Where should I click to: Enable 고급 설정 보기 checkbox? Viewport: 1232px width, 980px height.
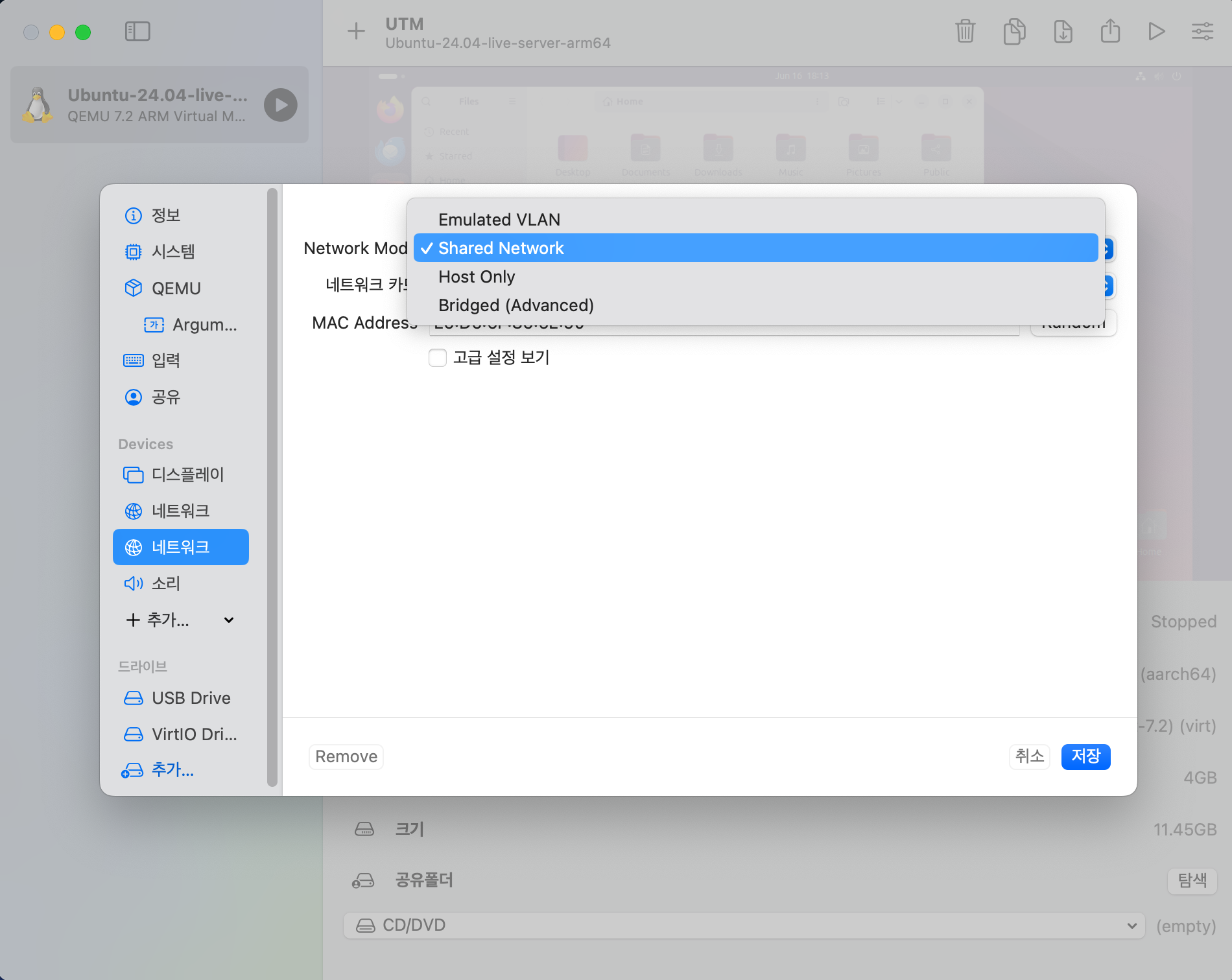coord(438,358)
